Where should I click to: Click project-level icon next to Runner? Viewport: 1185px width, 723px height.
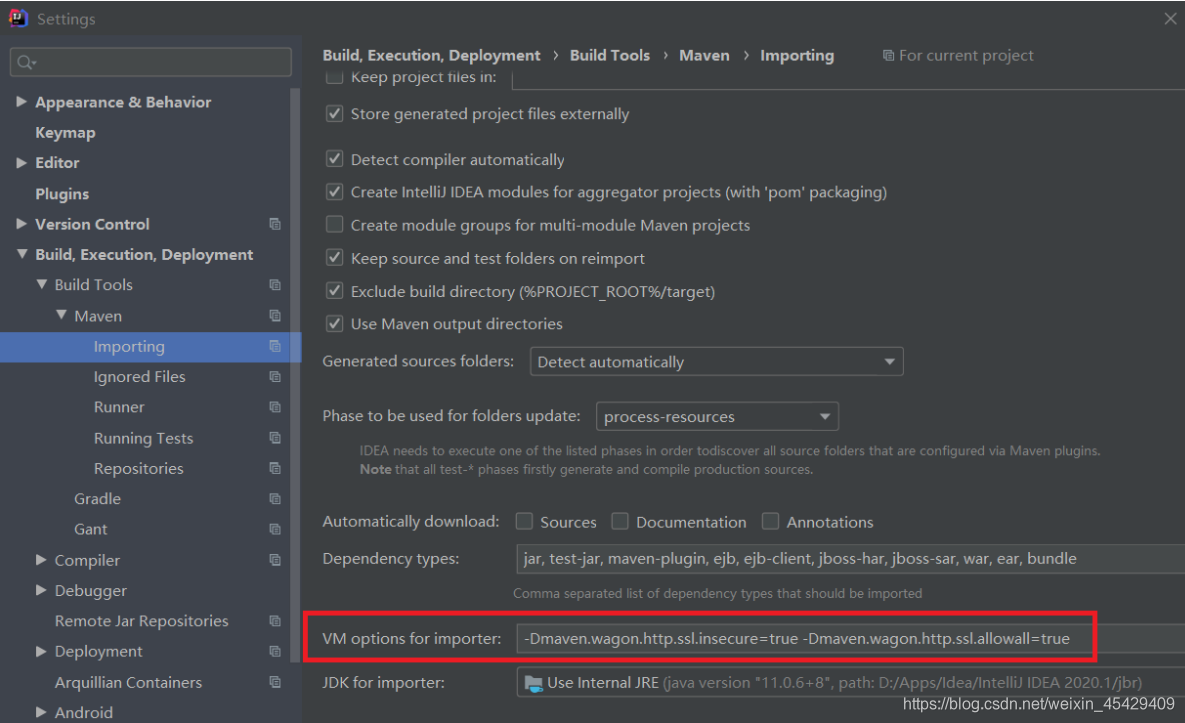point(275,406)
